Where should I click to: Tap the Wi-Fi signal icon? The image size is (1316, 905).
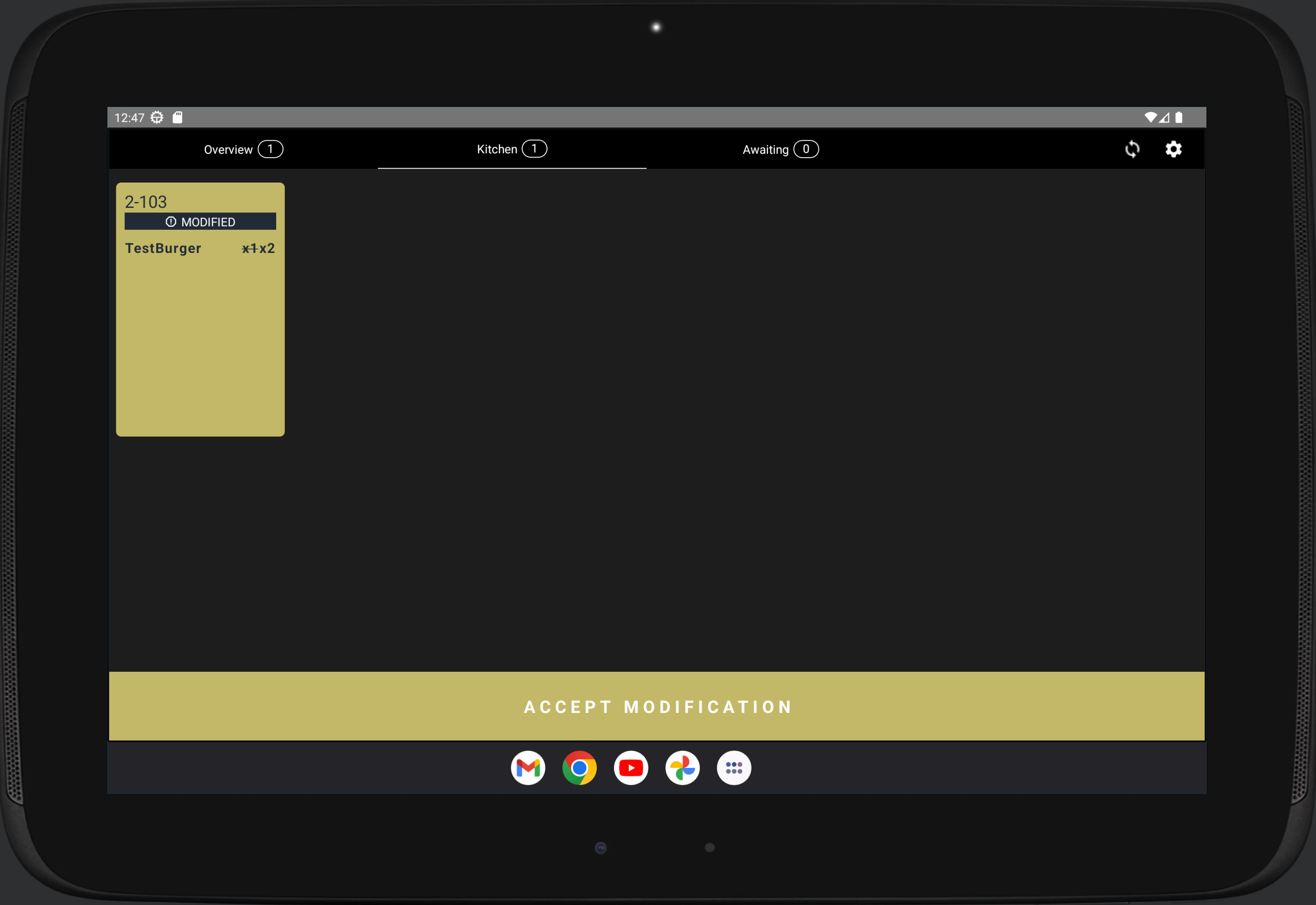[1150, 117]
